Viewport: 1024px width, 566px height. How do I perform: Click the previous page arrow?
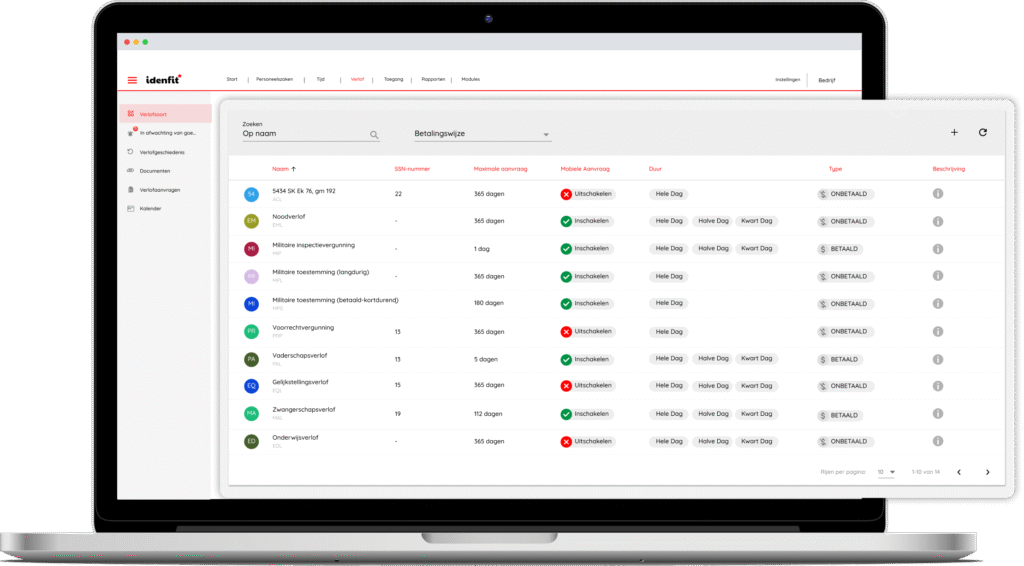pos(959,472)
